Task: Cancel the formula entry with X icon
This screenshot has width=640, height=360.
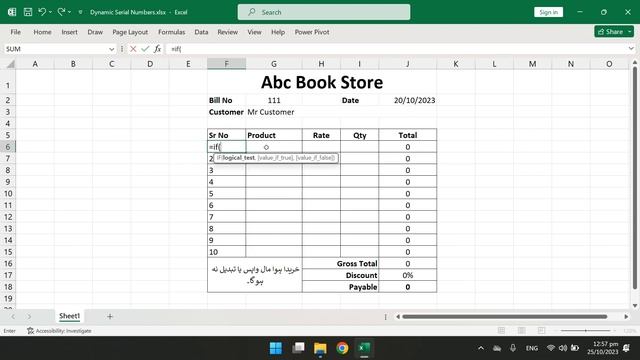Action: pos(133,49)
